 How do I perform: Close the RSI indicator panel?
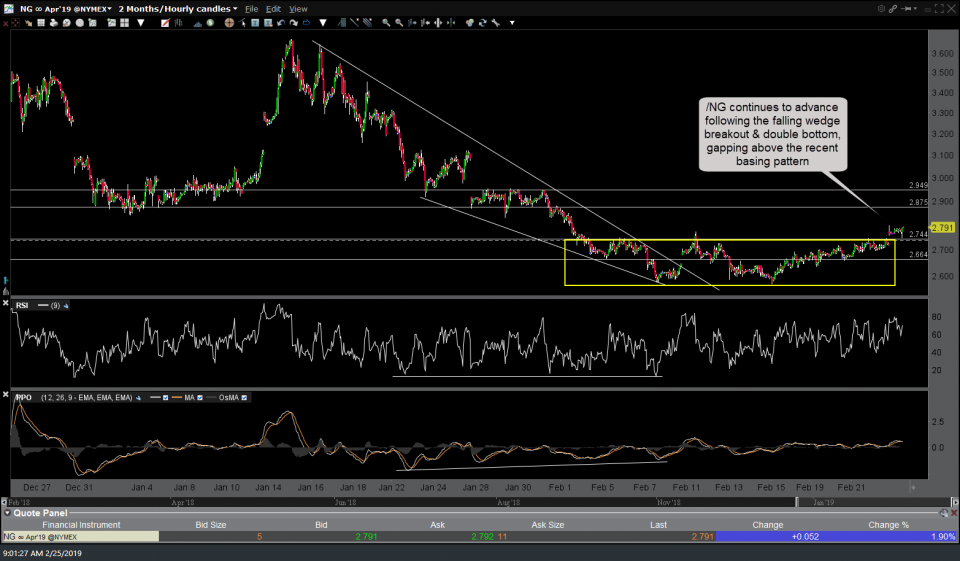tap(5, 303)
